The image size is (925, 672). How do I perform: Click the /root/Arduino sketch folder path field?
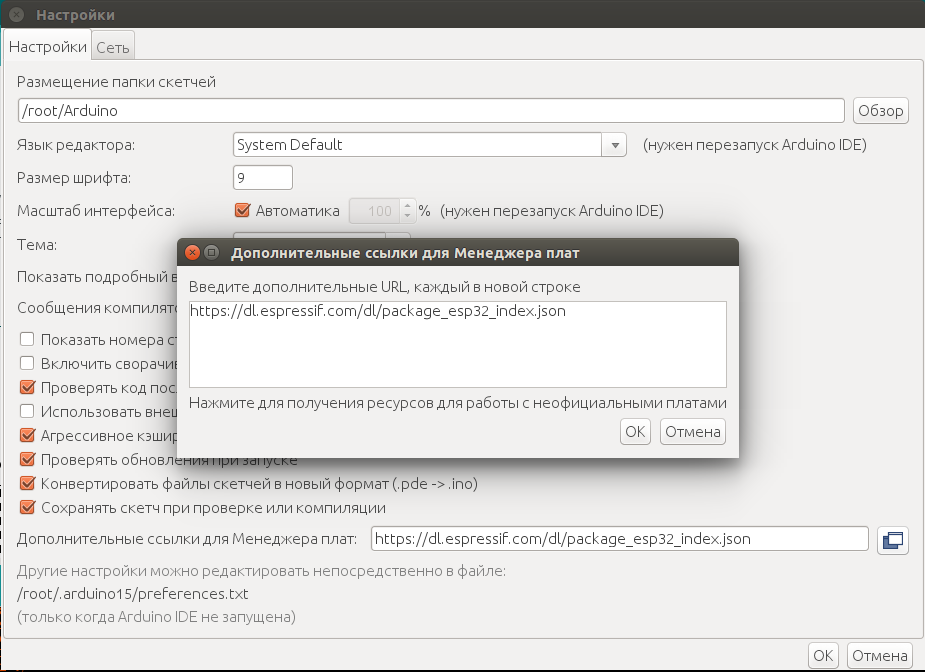pyautogui.click(x=431, y=111)
